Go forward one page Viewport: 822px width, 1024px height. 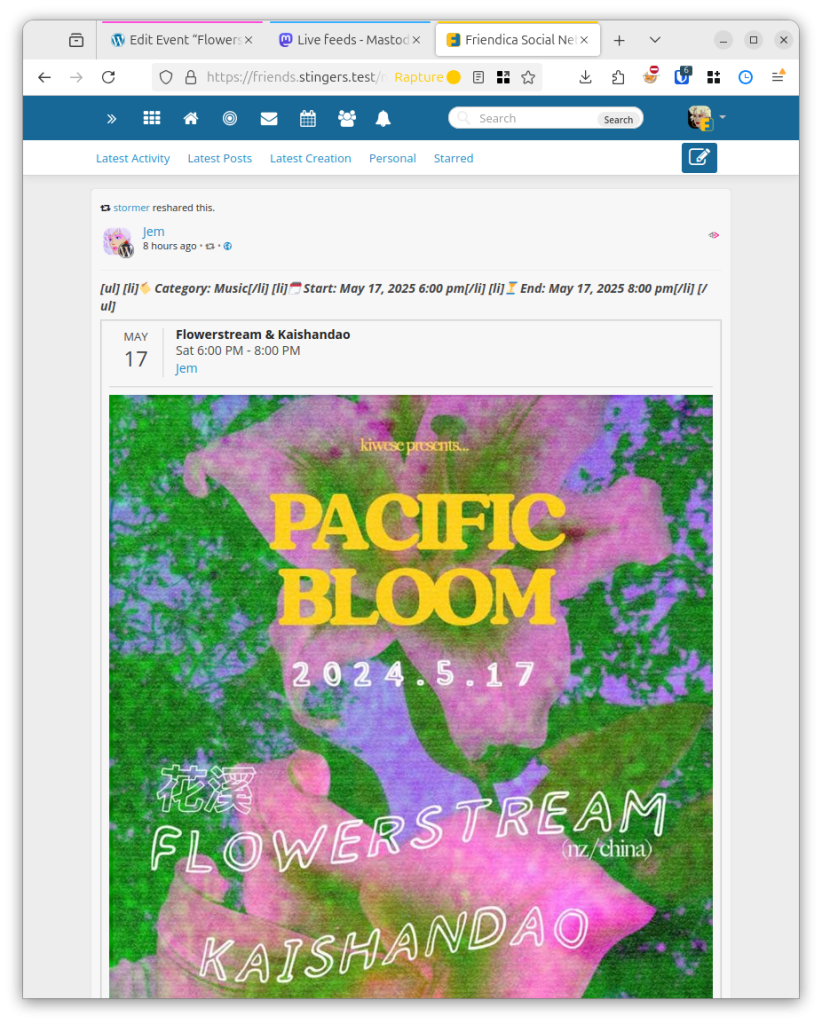[x=76, y=78]
